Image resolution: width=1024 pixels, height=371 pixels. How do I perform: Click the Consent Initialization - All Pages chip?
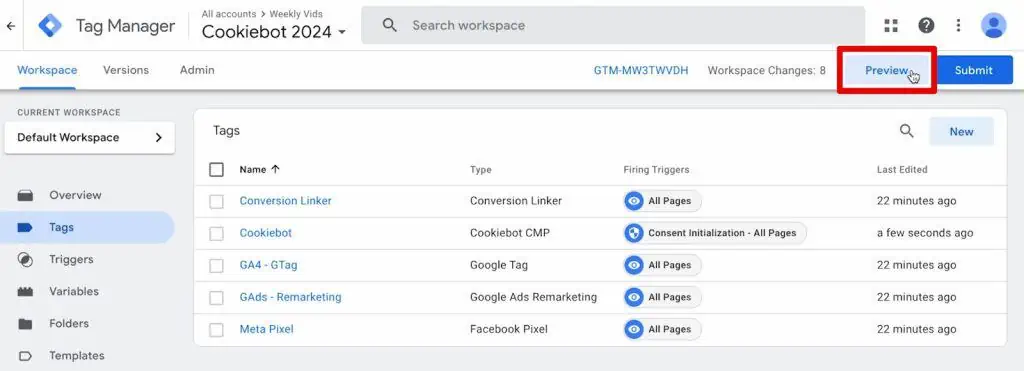pyautogui.click(x=714, y=233)
